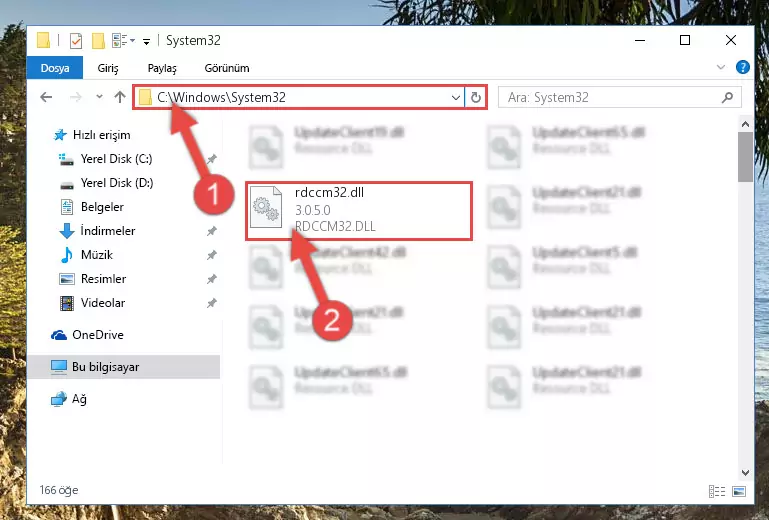Click the 3.0.5.0 version text

click(313, 210)
